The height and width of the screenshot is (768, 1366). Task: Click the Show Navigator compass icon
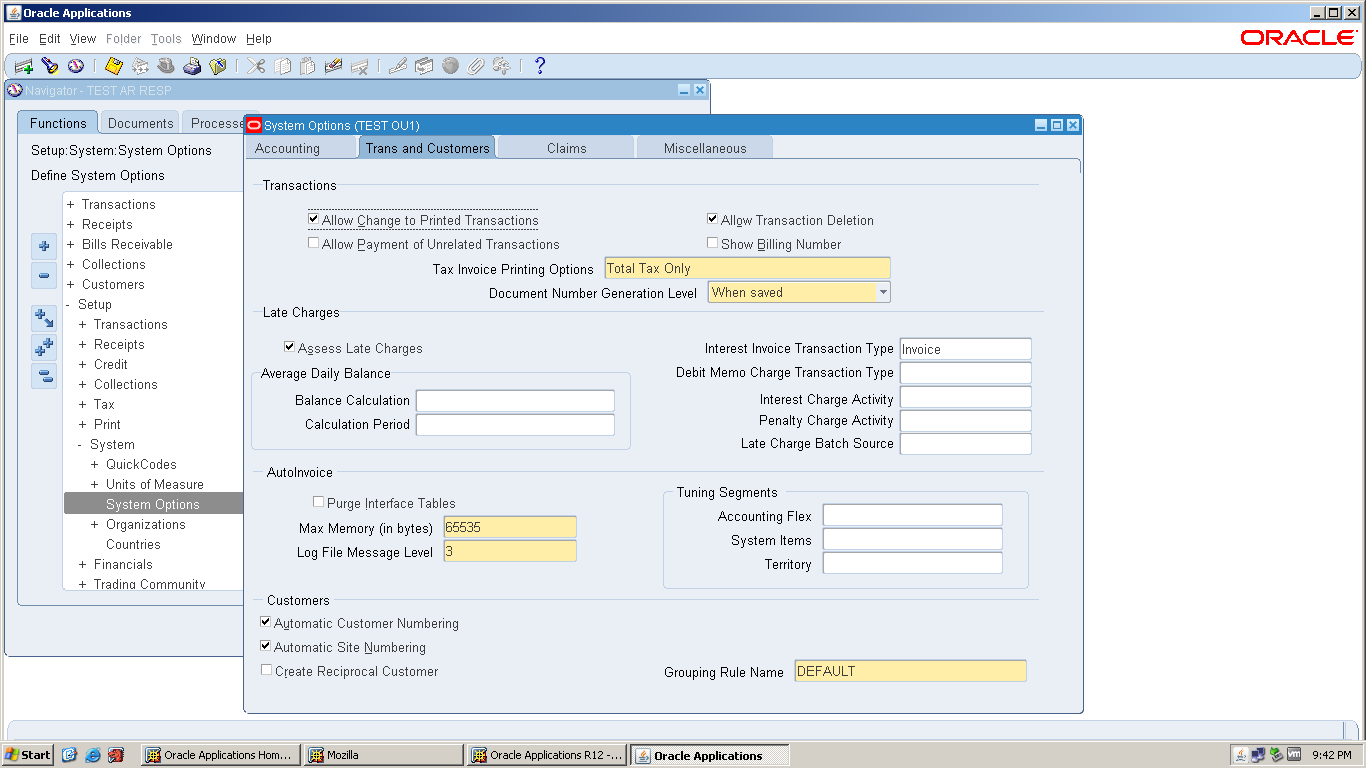tap(76, 66)
